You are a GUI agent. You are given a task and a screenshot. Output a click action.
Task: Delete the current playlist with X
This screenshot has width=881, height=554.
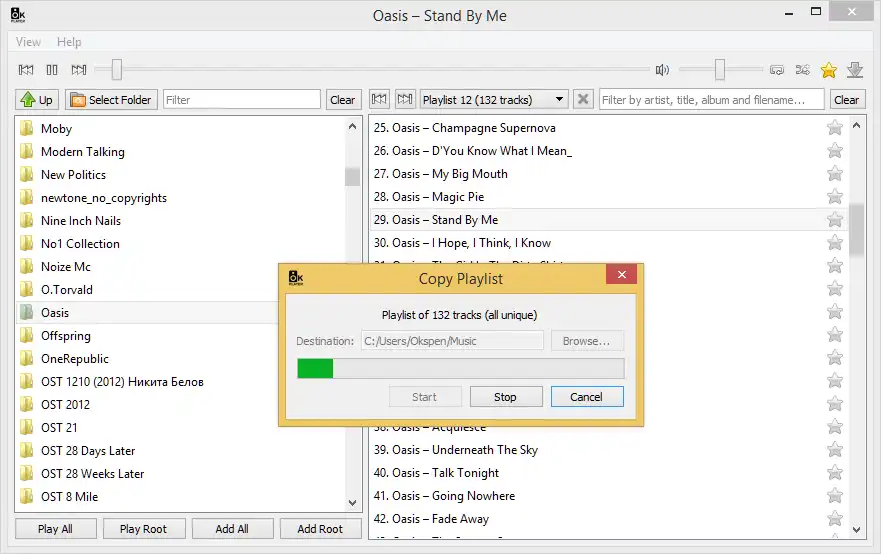(x=583, y=99)
